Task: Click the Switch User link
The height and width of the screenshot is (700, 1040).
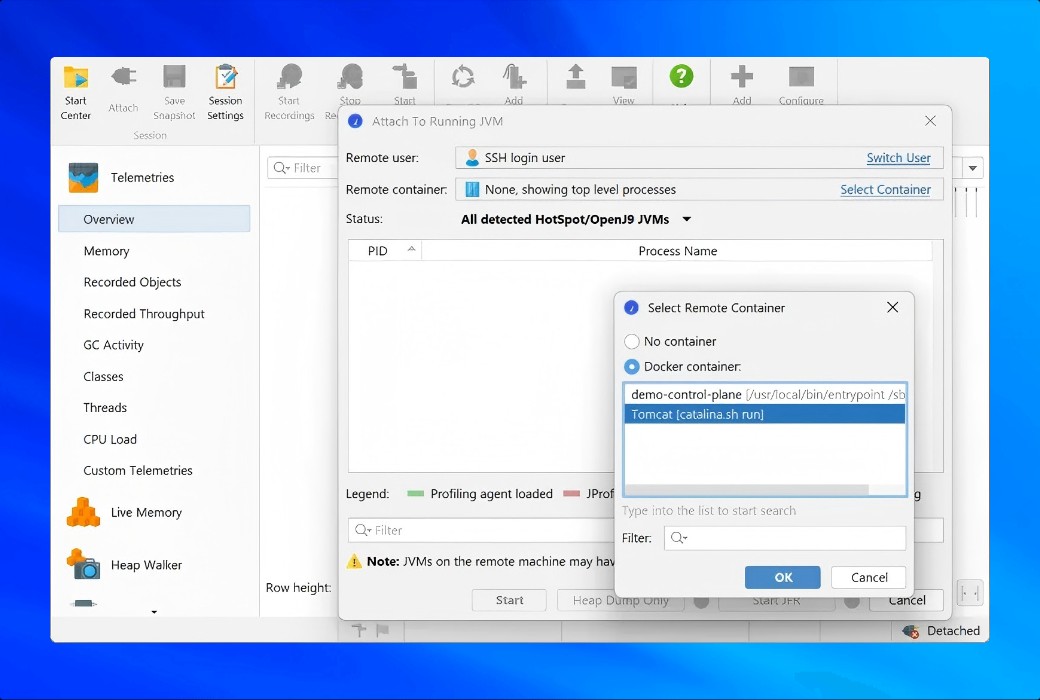Action: pos(898,158)
